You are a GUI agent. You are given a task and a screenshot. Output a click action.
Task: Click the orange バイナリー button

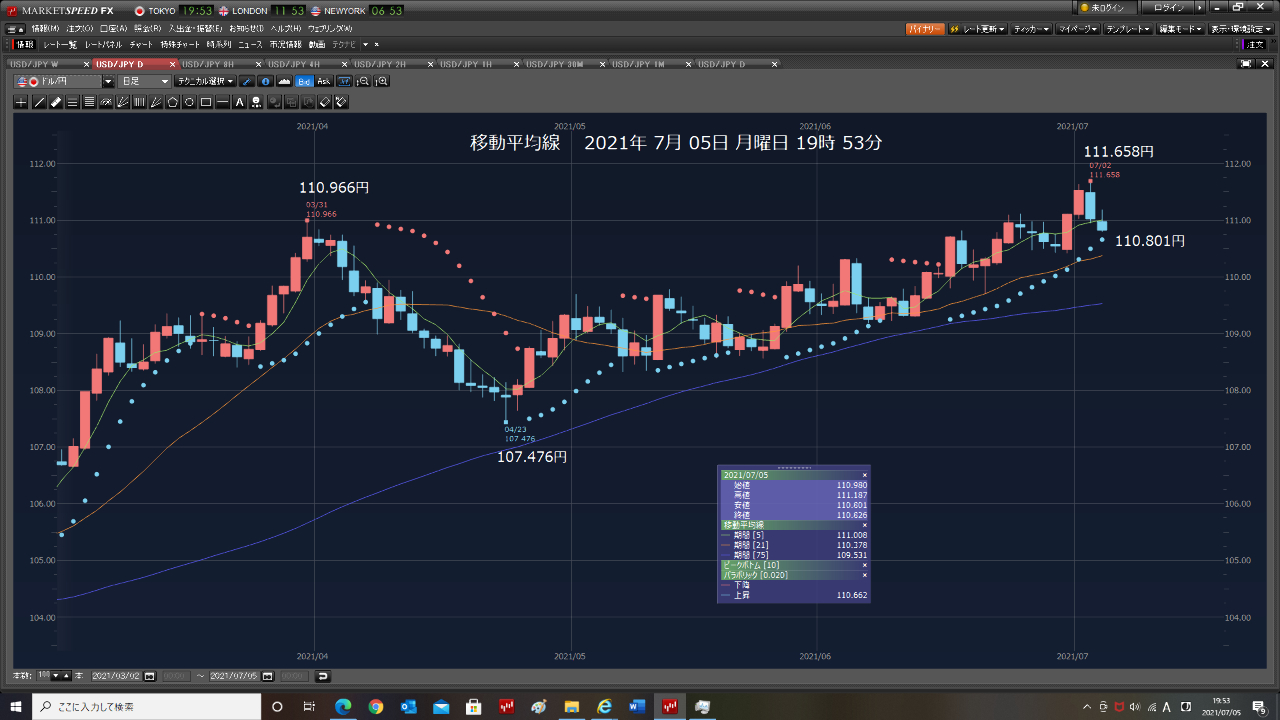[x=925, y=29]
